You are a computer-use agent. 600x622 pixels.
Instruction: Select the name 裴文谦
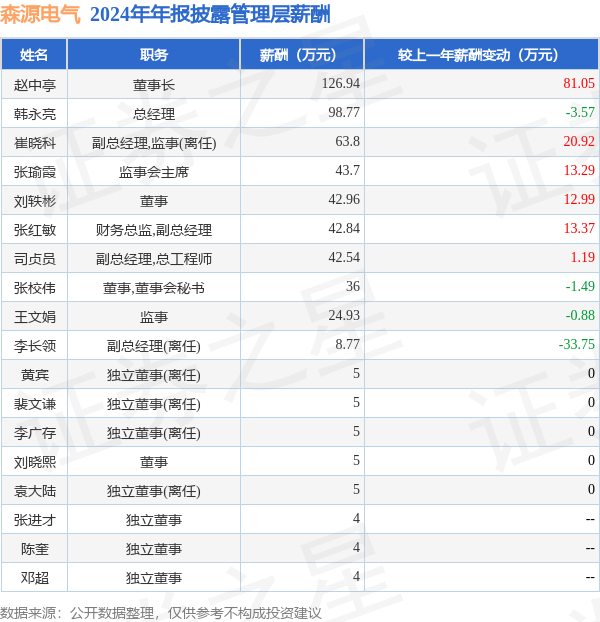pyautogui.click(x=35, y=403)
